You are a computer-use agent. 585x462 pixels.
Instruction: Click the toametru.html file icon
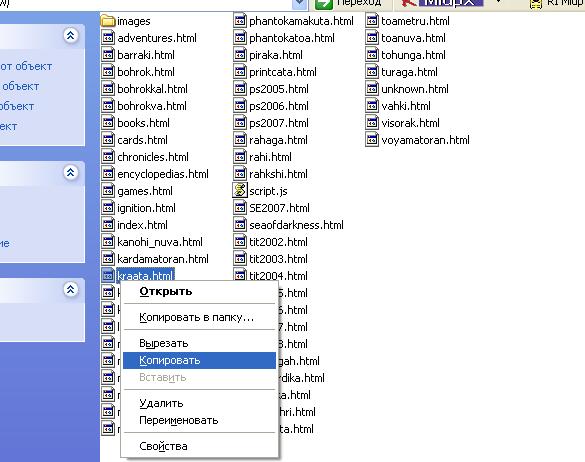pos(372,21)
